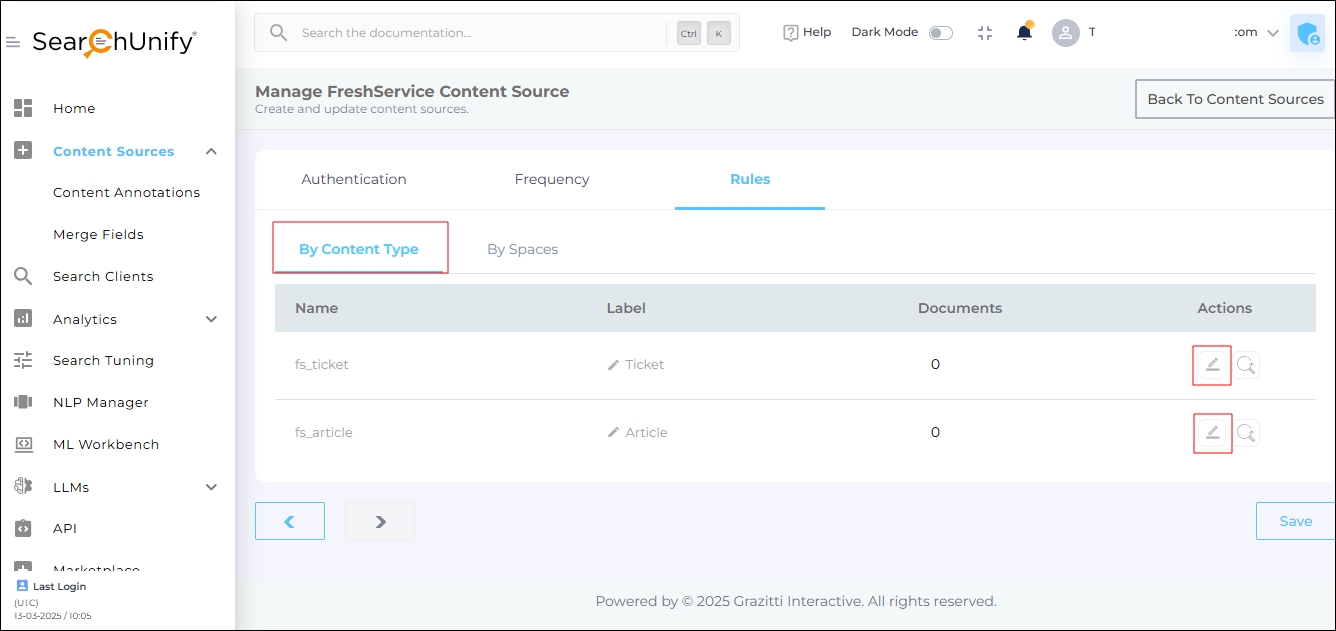
Task: Click the exit fullscreen collapse icon
Action: coord(985,32)
